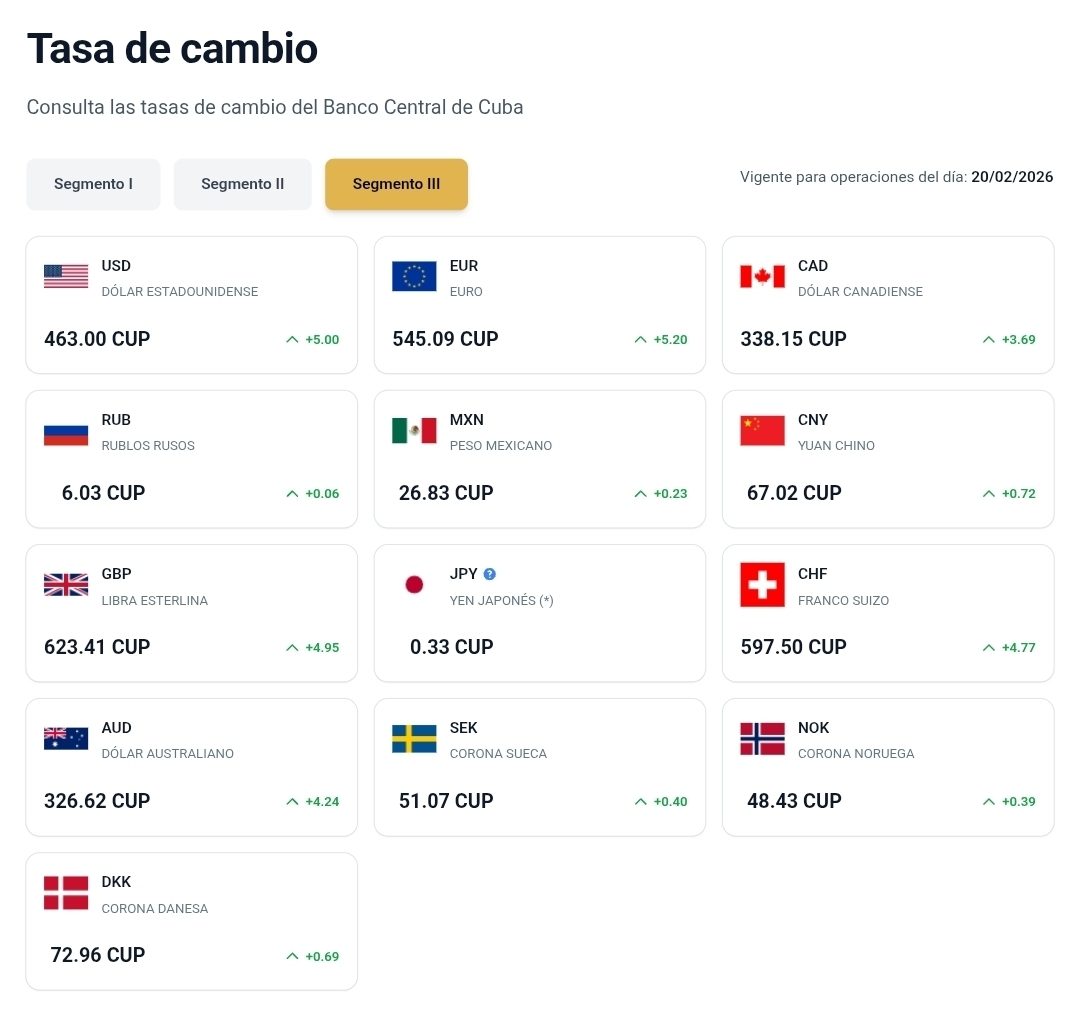Switch to the Segmento I tab

(93, 184)
